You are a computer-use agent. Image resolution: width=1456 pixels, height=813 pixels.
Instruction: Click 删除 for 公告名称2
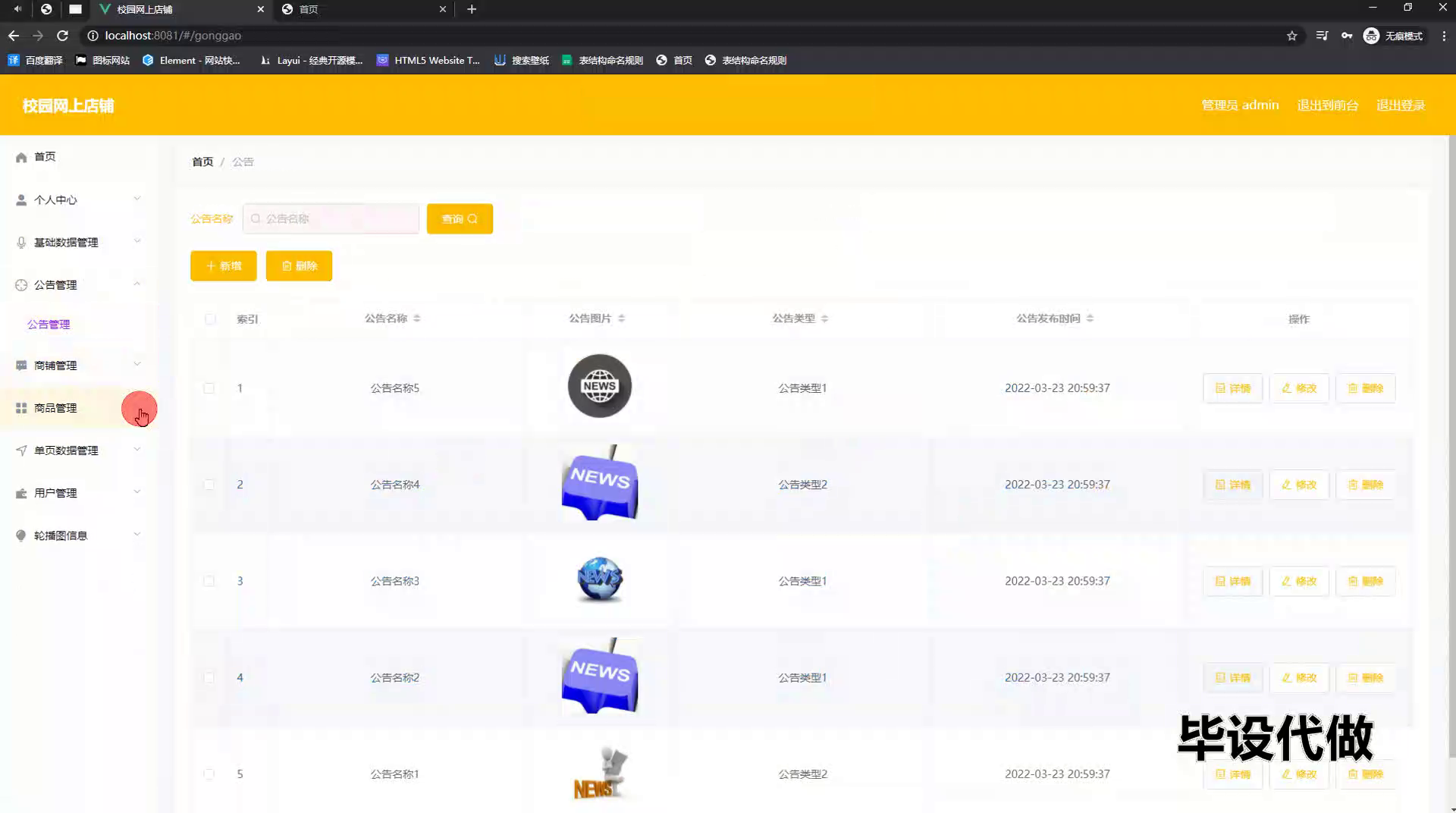click(1366, 677)
